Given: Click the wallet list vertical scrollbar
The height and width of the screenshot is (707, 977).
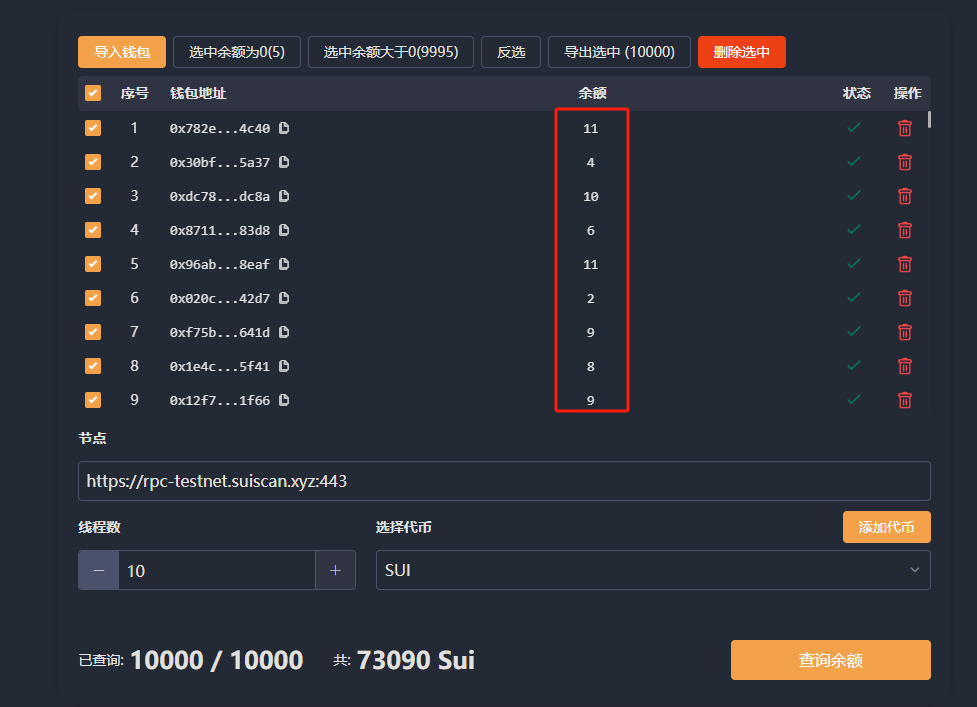Looking at the screenshot, I should click(929, 119).
